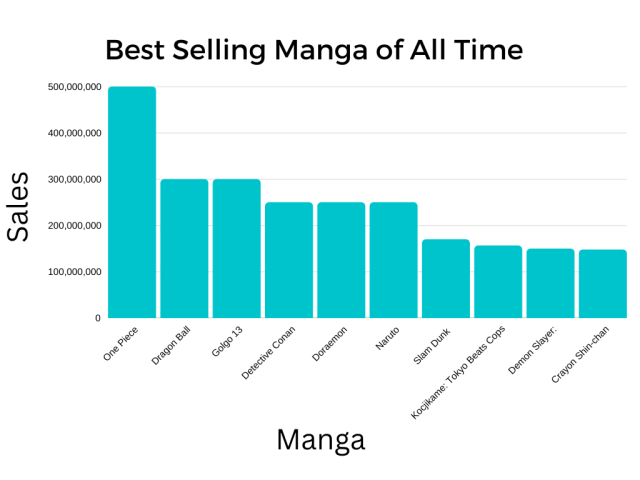
Task: Click the 500,000,000 y-axis tick label
Action: [x=74, y=87]
